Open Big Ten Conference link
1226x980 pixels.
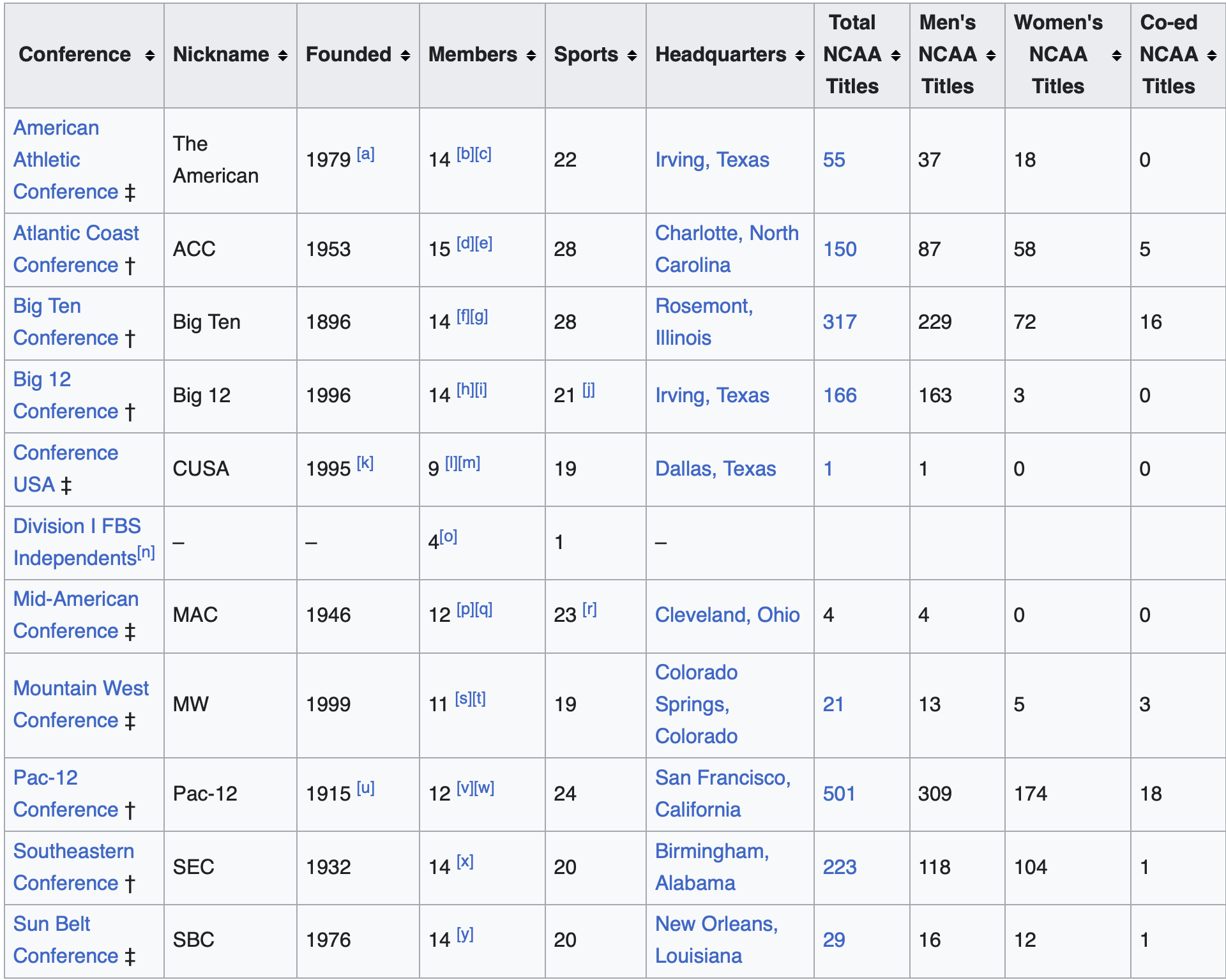[66, 322]
